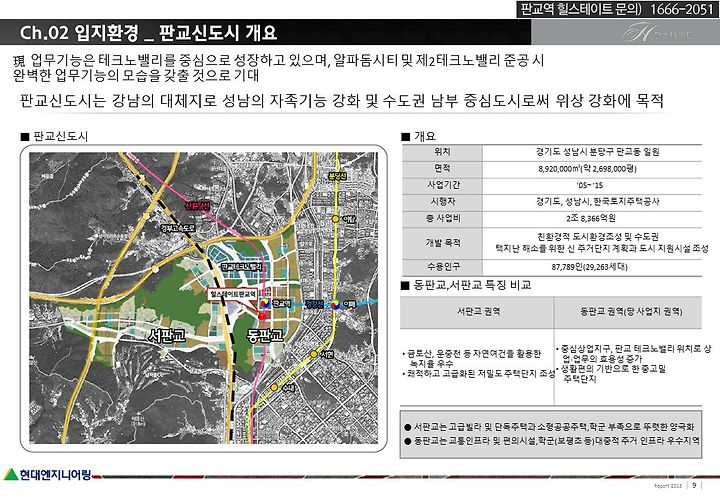This screenshot has height=498, width=720.
Task: Click the '금토산, 운중천 등 자연여건' bullet
Action: (x=472, y=358)
